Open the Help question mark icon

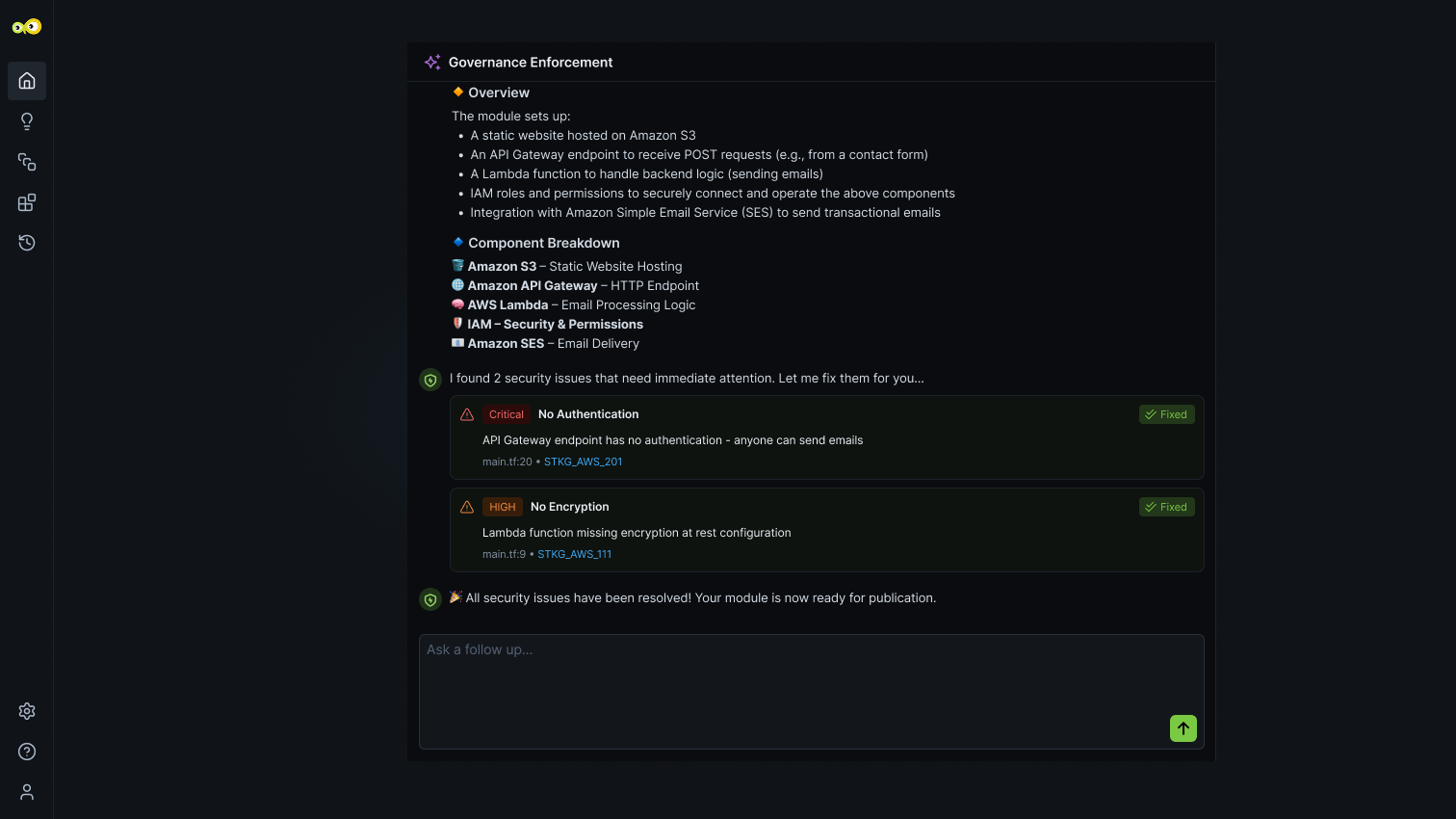[26, 752]
